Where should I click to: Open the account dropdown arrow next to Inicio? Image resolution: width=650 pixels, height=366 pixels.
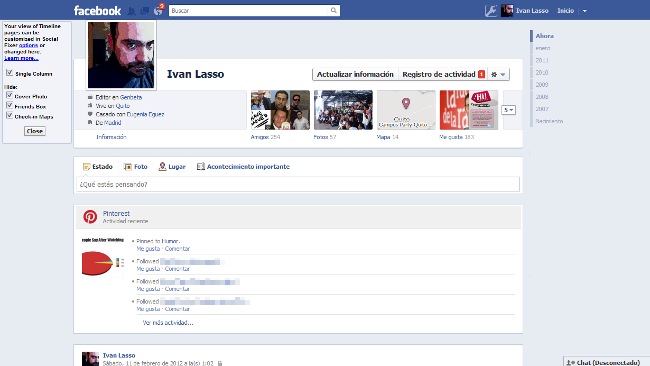585,11
